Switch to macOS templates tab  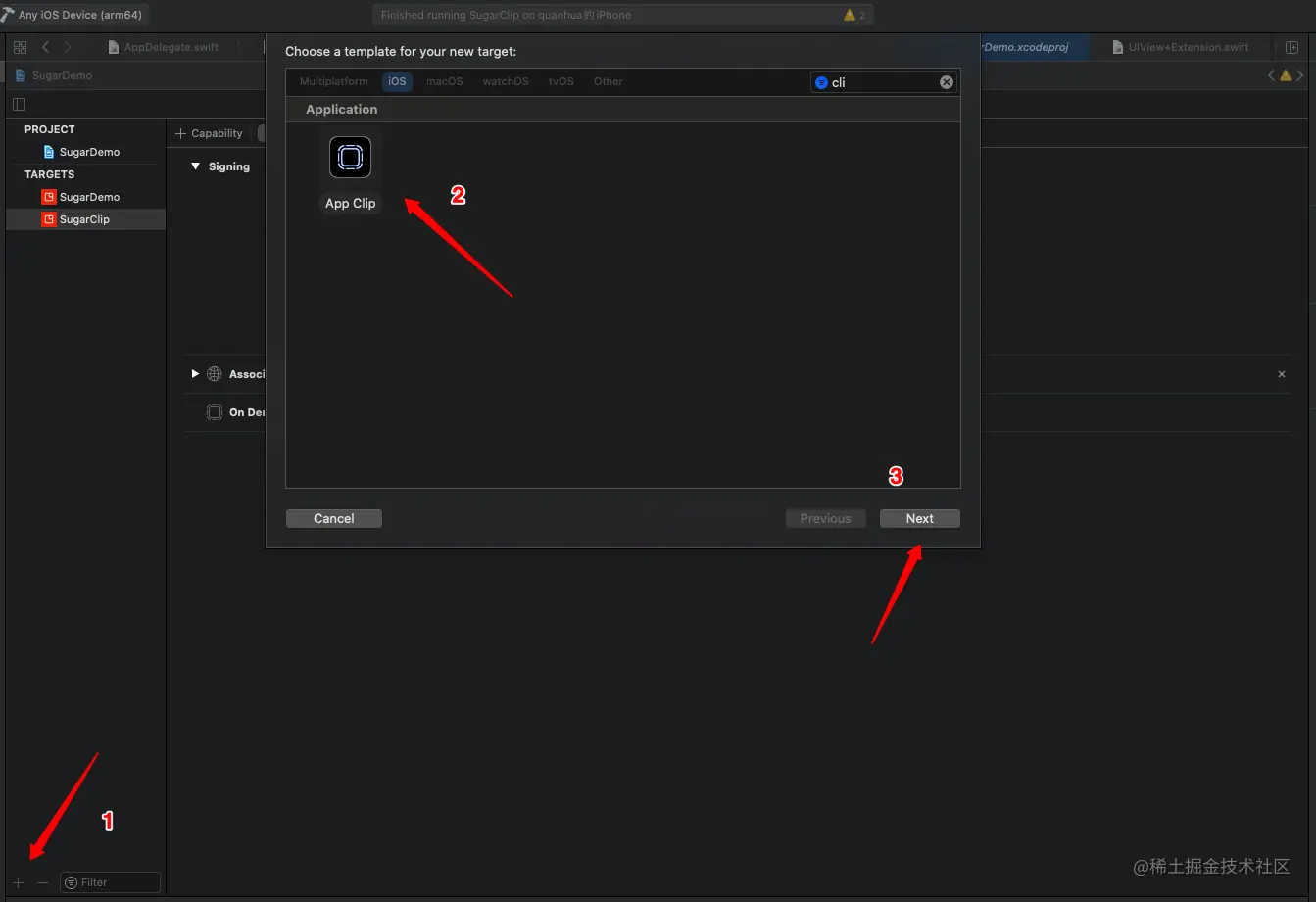[444, 81]
